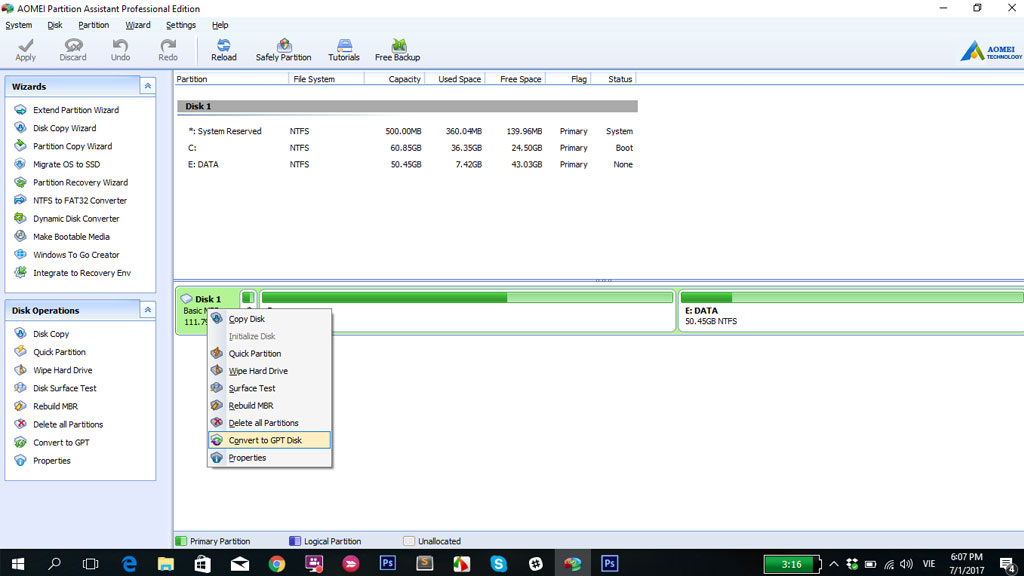Select Wipe Hard Drive in context menu
Image resolution: width=1024 pixels, height=576 pixels.
269,371
